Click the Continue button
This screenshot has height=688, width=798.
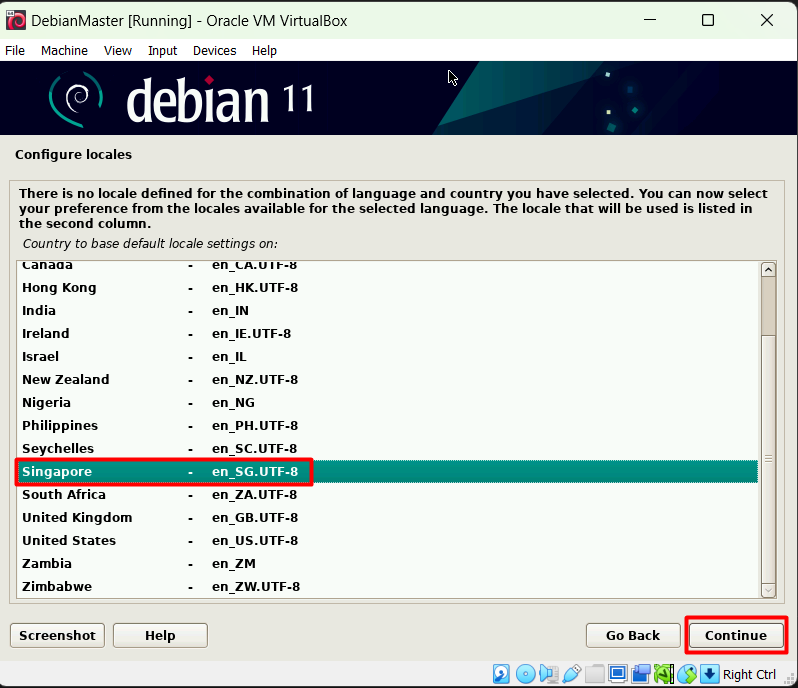coord(735,636)
